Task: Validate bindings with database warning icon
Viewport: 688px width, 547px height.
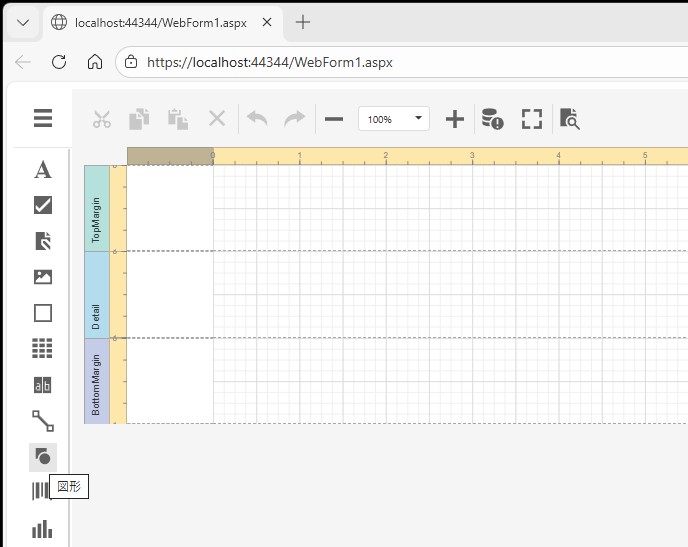Action: (492, 119)
